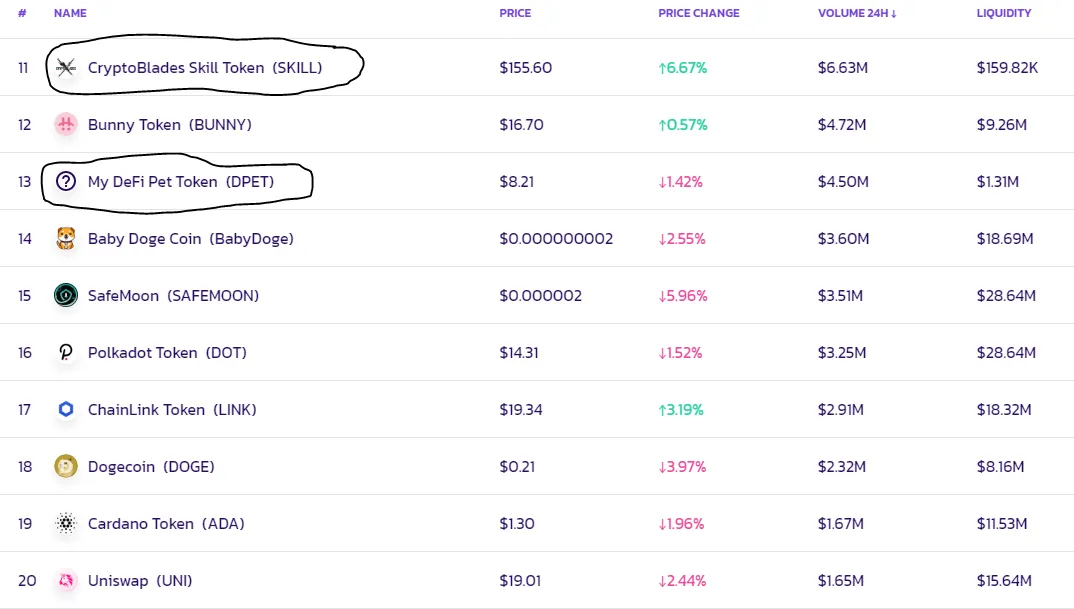Click the SafeMoon price $0.000002

[x=540, y=295]
